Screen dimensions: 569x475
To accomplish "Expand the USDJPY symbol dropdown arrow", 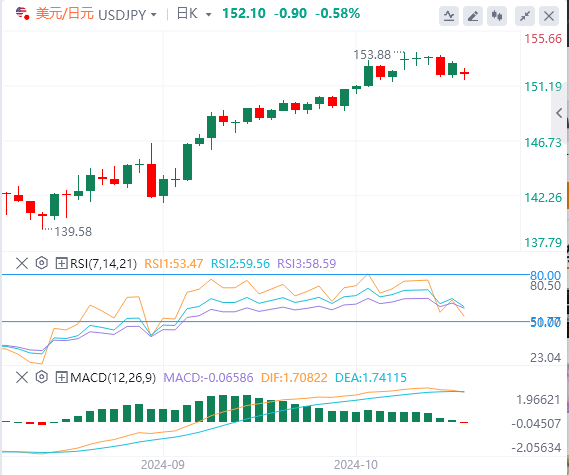I will pos(153,15).
